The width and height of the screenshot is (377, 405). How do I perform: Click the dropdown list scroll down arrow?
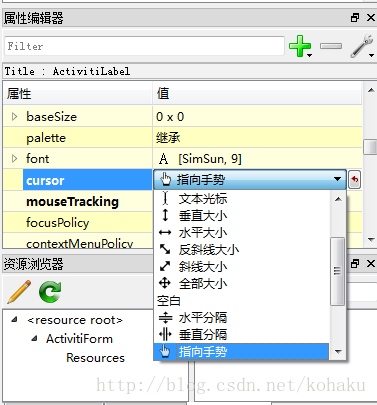coord(338,351)
